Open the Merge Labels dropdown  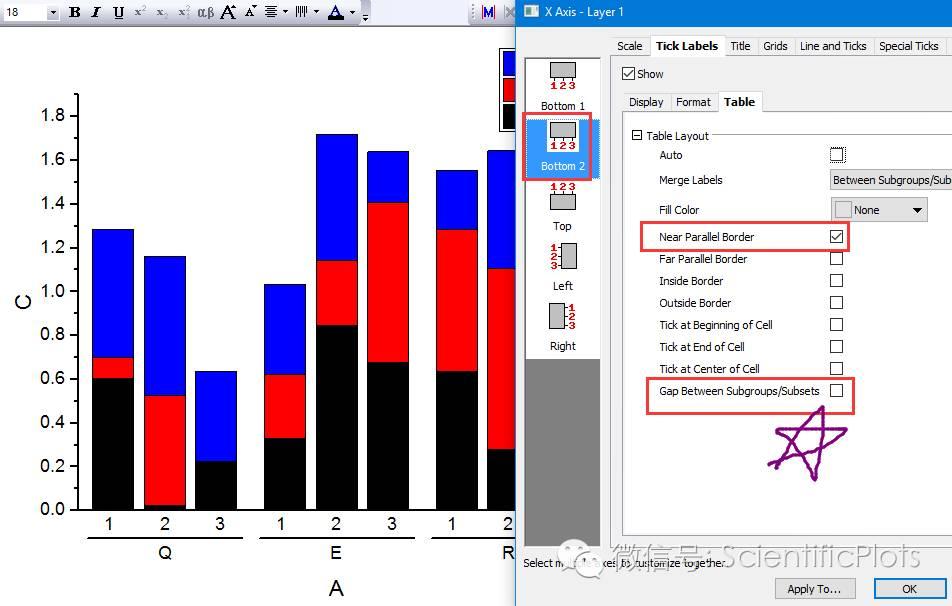[x=891, y=180]
